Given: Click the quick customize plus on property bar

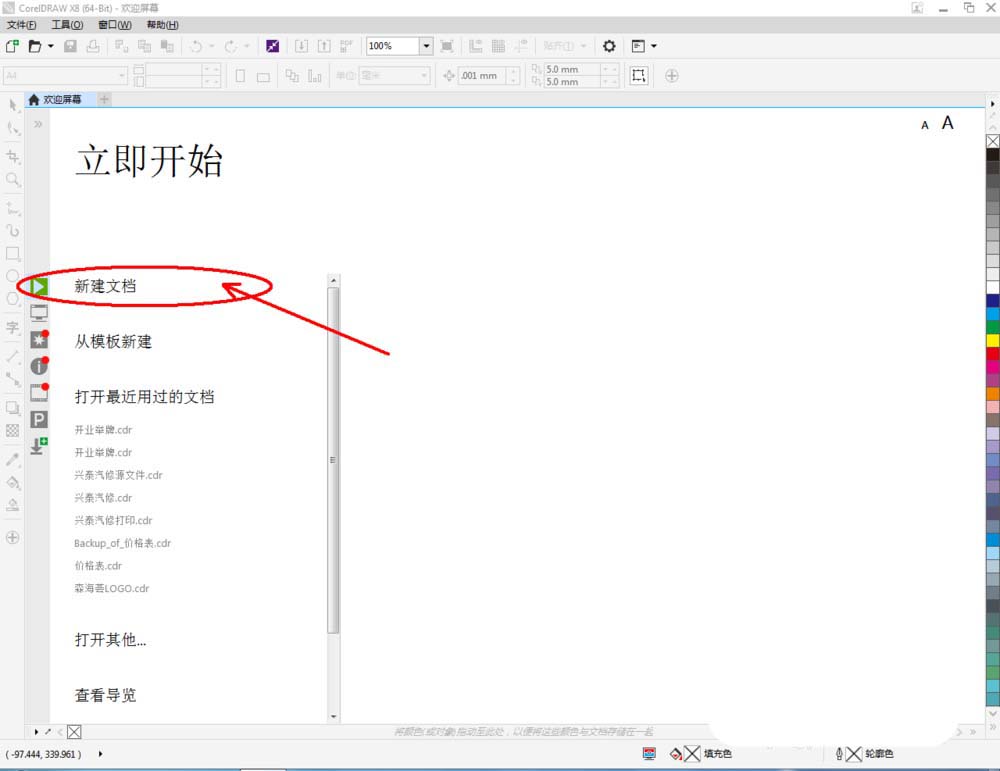Looking at the screenshot, I should tap(672, 76).
